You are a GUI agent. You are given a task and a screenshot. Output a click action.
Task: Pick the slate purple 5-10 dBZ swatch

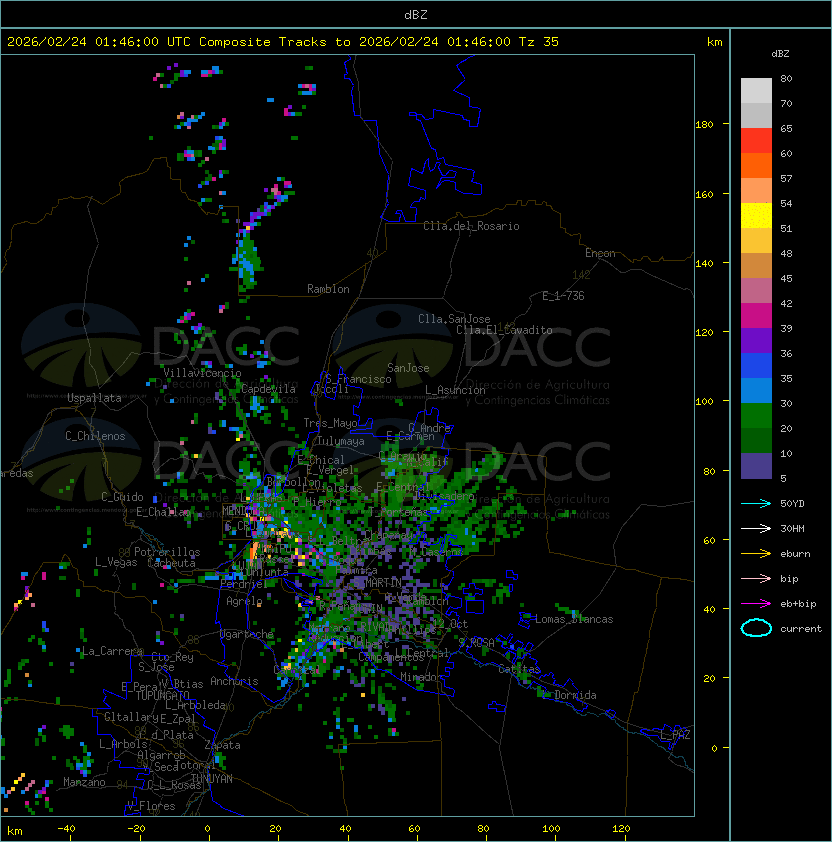coord(756,466)
